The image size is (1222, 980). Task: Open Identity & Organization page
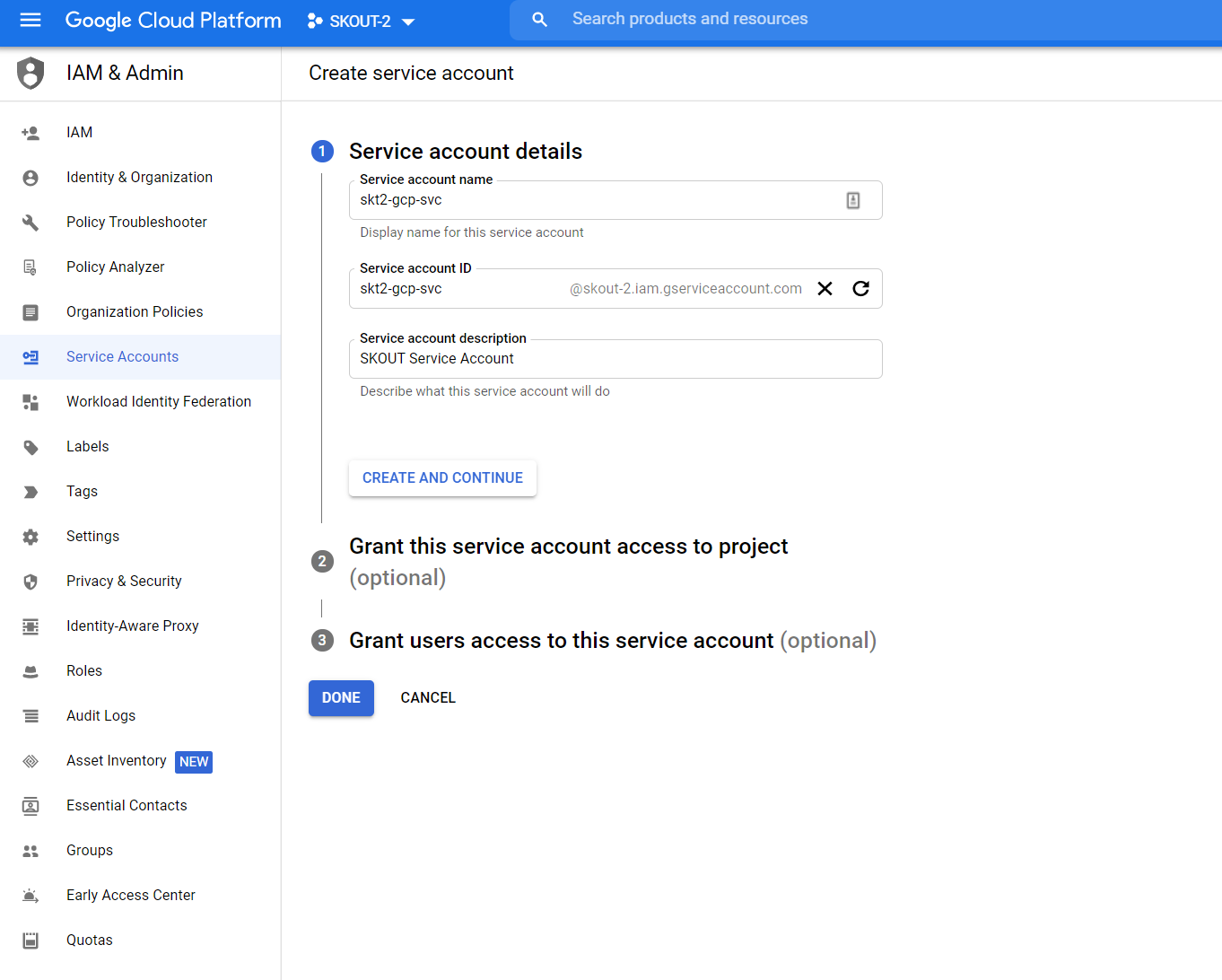139,178
